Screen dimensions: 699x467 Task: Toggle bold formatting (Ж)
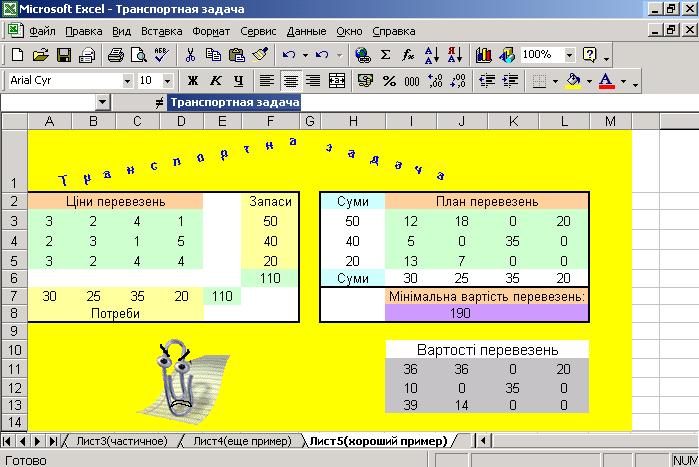coord(191,80)
